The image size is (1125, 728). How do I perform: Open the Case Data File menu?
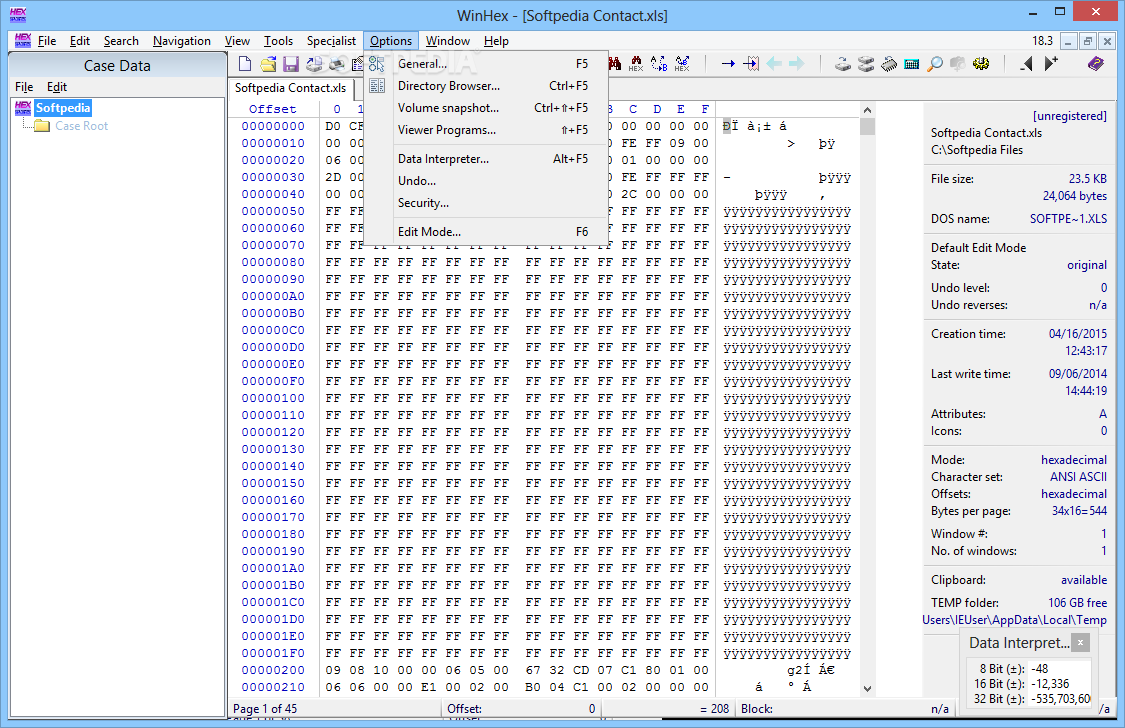coord(24,87)
